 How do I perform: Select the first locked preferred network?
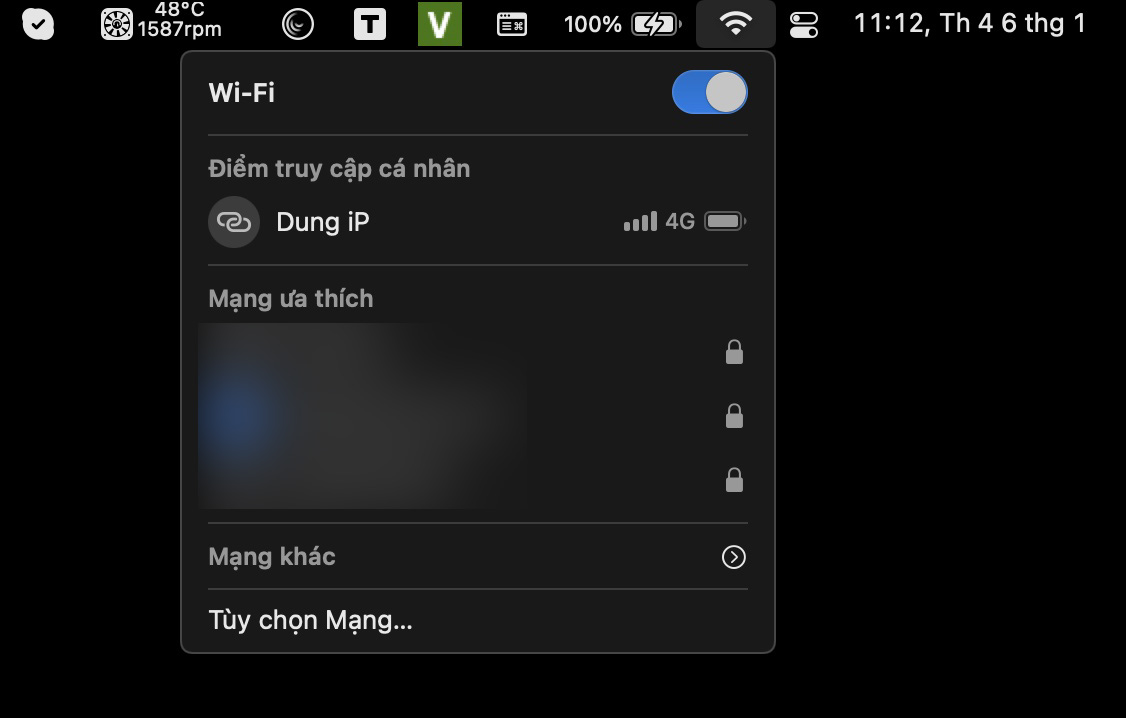click(x=478, y=353)
